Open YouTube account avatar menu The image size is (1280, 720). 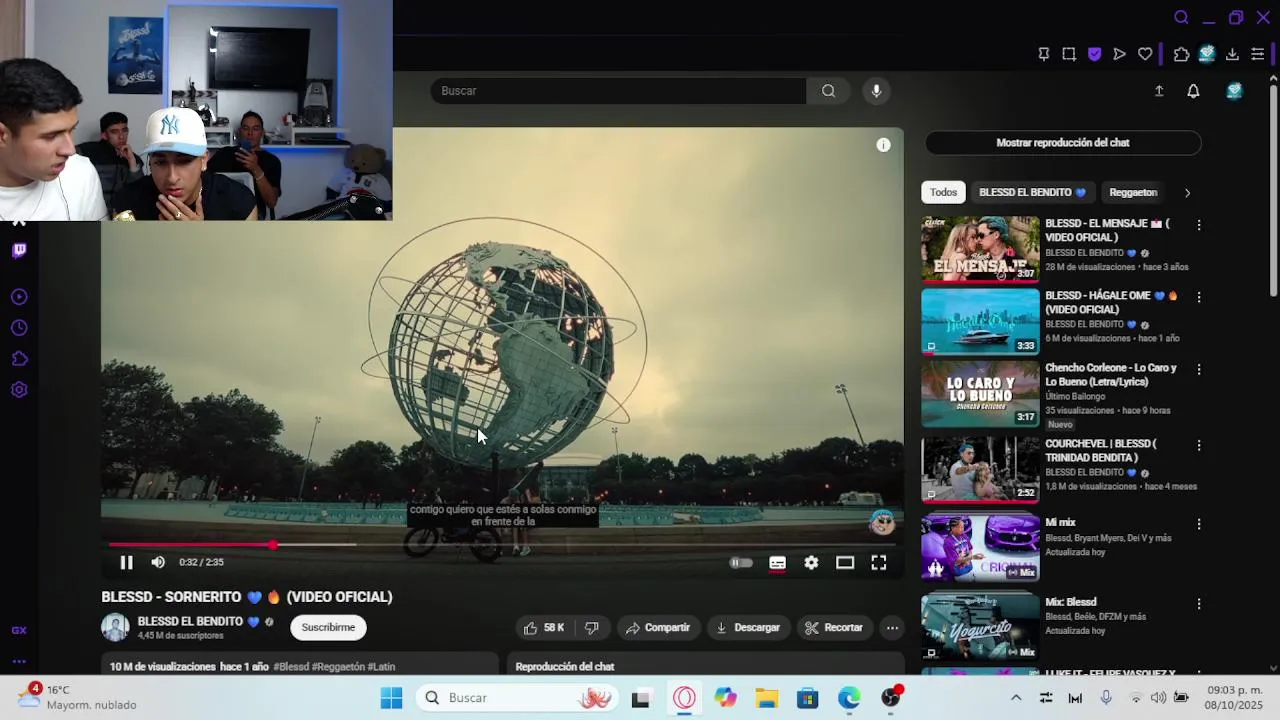pyautogui.click(x=1235, y=91)
